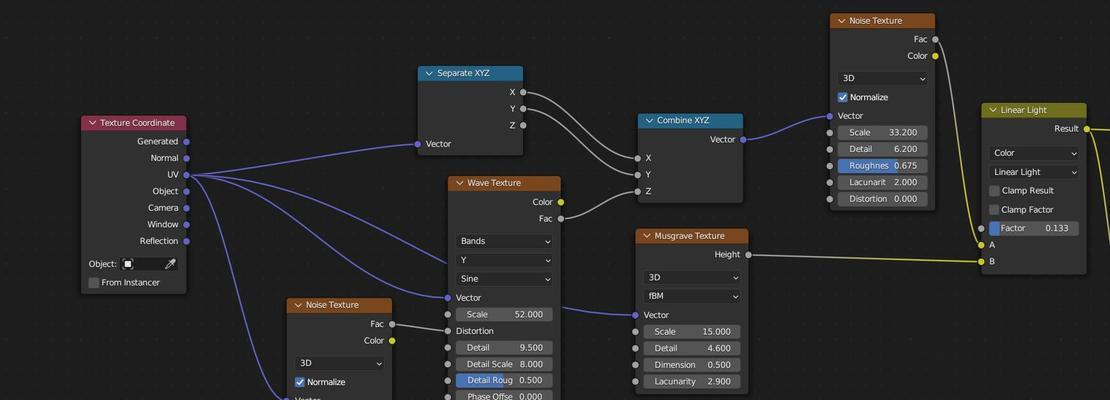Screen dimensions: 1110x400
Task: Toggle the Clamp Result checkbox
Action: pyautogui.click(x=995, y=191)
